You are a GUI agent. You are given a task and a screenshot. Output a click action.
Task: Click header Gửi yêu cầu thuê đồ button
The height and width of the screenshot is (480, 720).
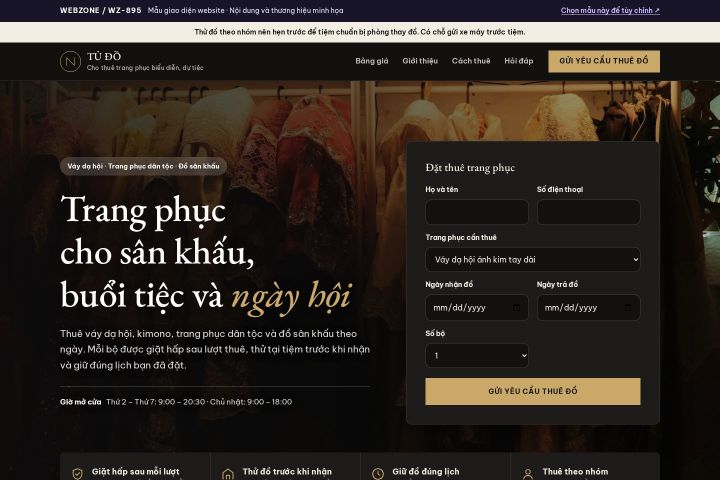pos(604,61)
